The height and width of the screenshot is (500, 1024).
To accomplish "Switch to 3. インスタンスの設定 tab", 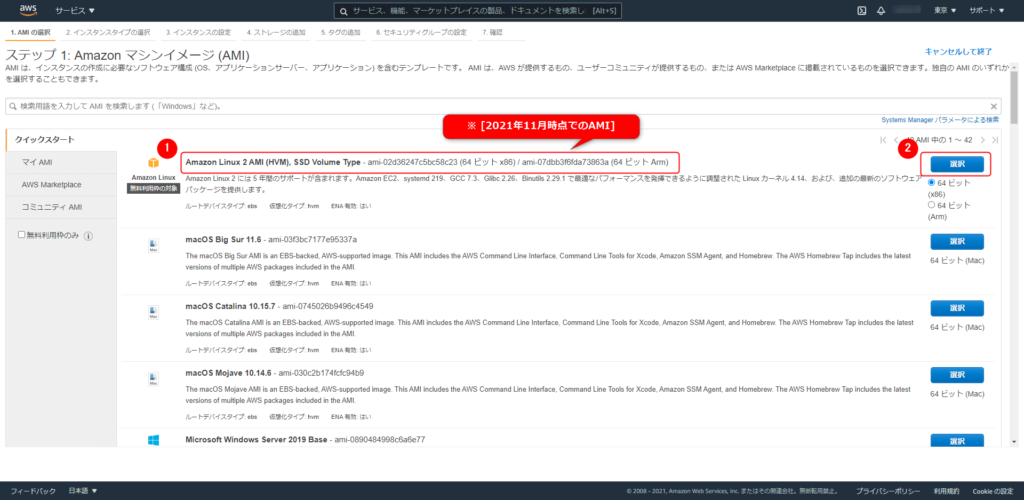I will (x=198, y=32).
